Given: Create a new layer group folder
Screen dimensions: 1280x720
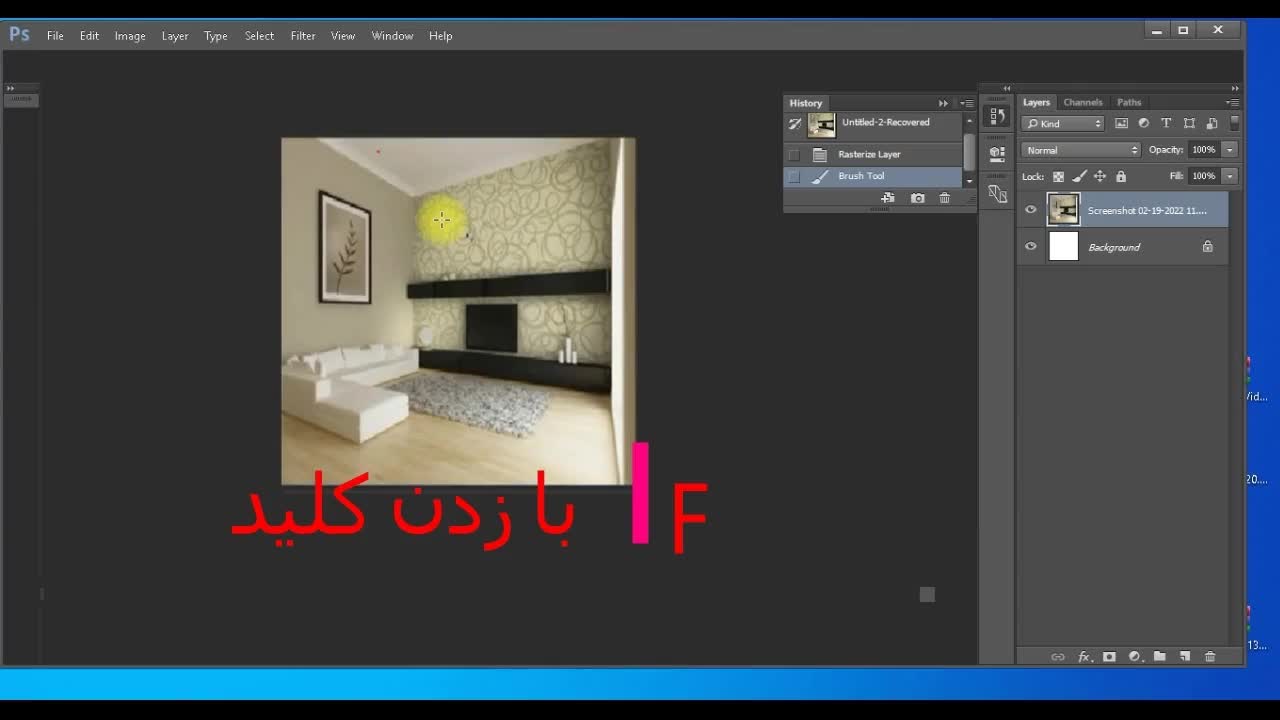Looking at the screenshot, I should 1159,657.
